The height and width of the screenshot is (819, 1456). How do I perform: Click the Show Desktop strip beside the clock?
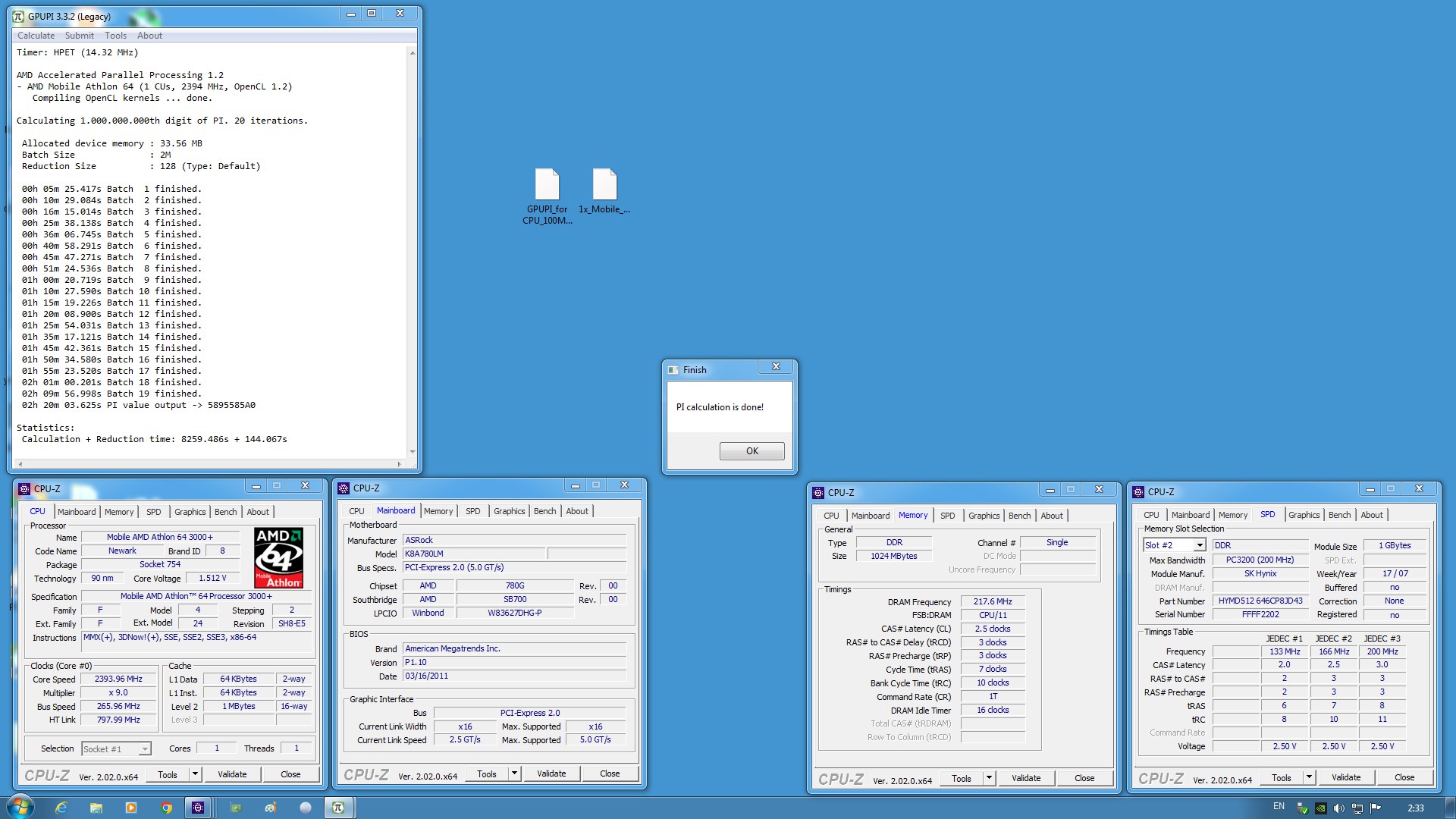coord(1450,808)
